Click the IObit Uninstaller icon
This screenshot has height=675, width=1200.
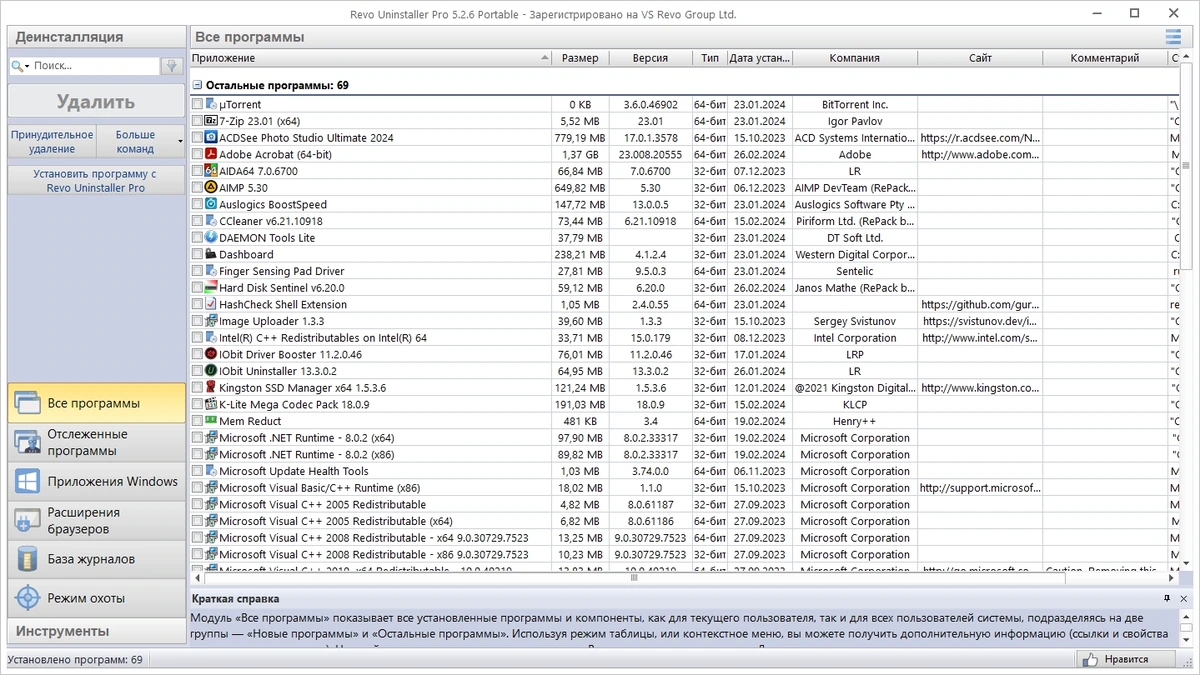click(211, 371)
